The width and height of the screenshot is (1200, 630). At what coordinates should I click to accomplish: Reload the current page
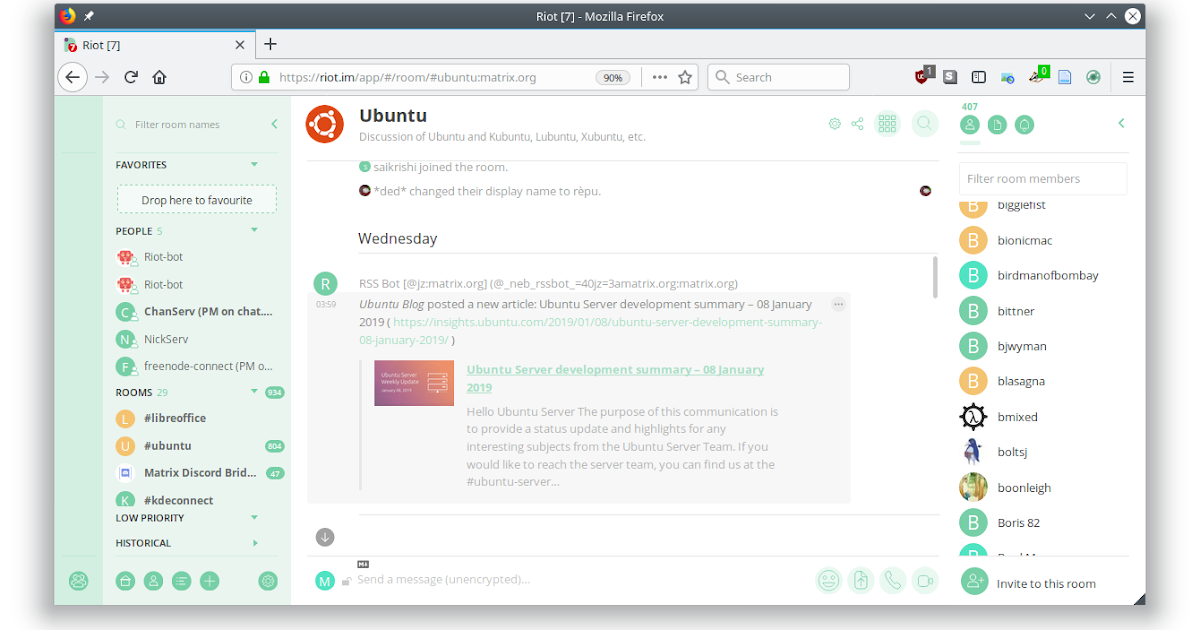click(131, 77)
